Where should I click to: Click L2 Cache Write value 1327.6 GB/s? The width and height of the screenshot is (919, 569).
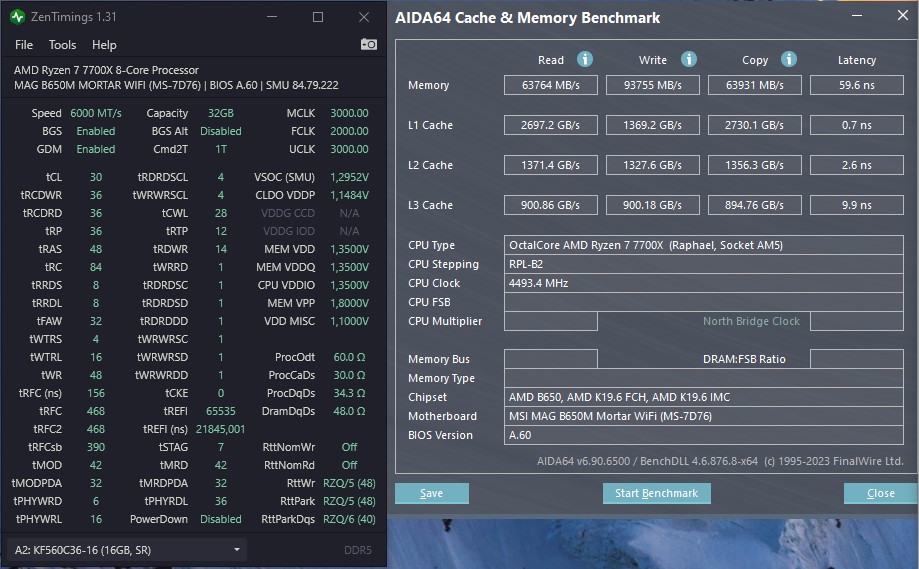652,165
